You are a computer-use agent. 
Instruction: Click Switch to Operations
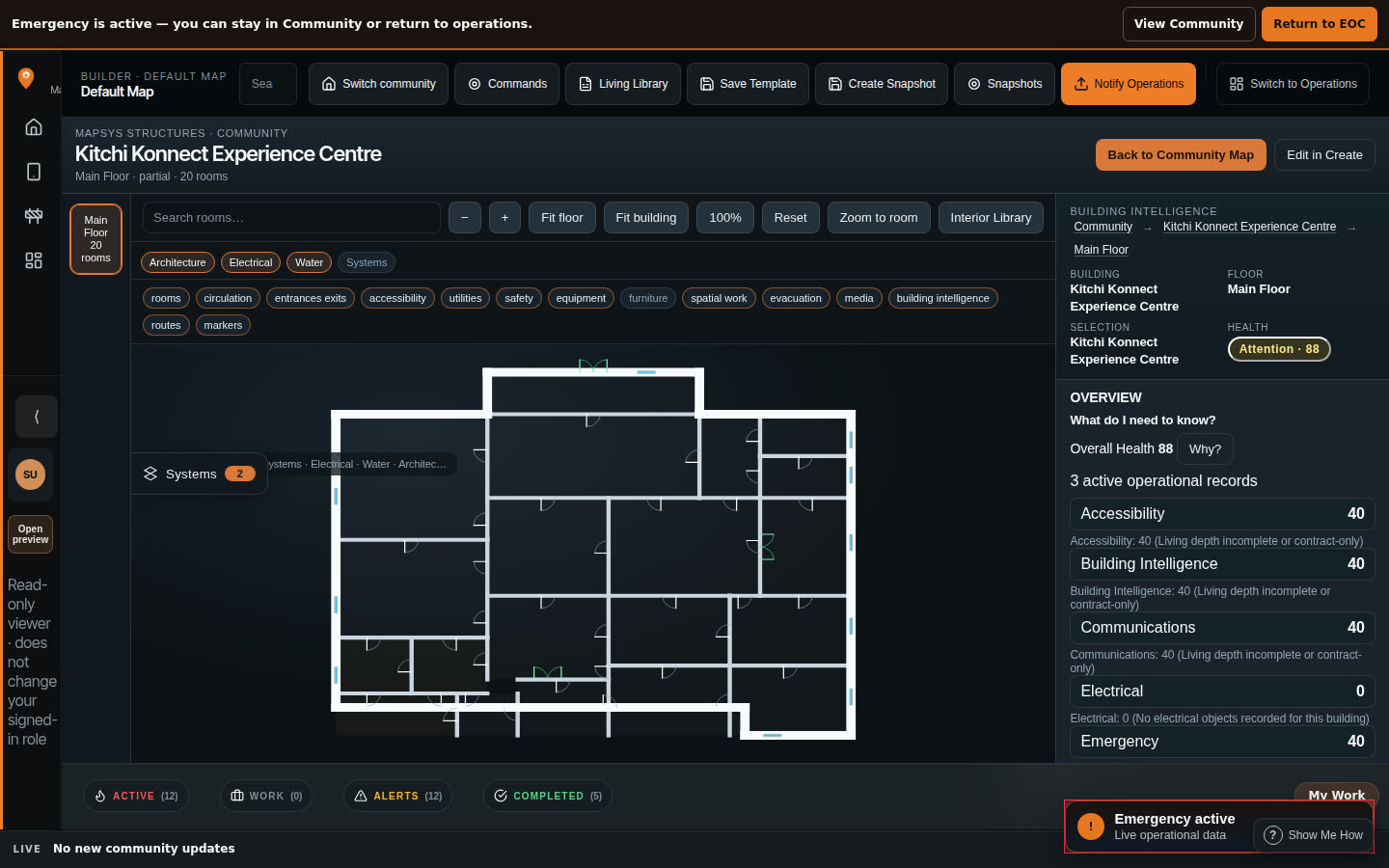[x=1293, y=84]
